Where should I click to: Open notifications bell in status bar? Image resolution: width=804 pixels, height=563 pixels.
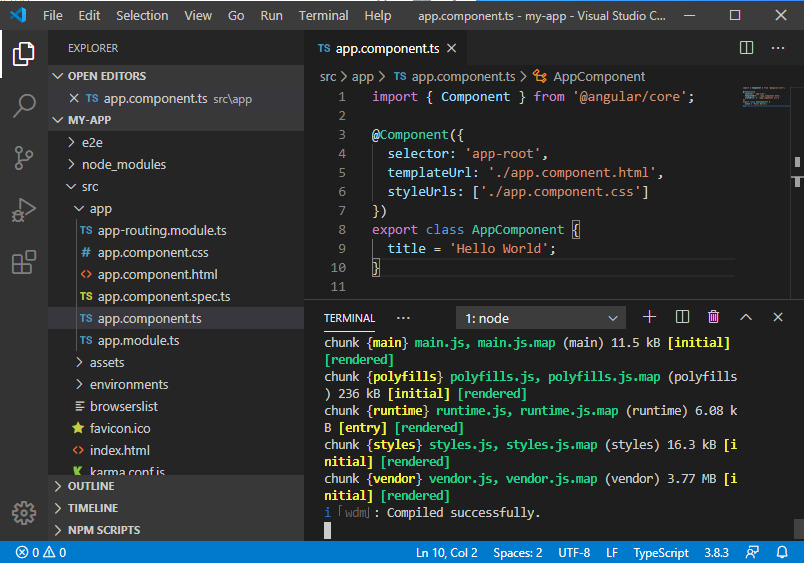pyautogui.click(x=782, y=552)
